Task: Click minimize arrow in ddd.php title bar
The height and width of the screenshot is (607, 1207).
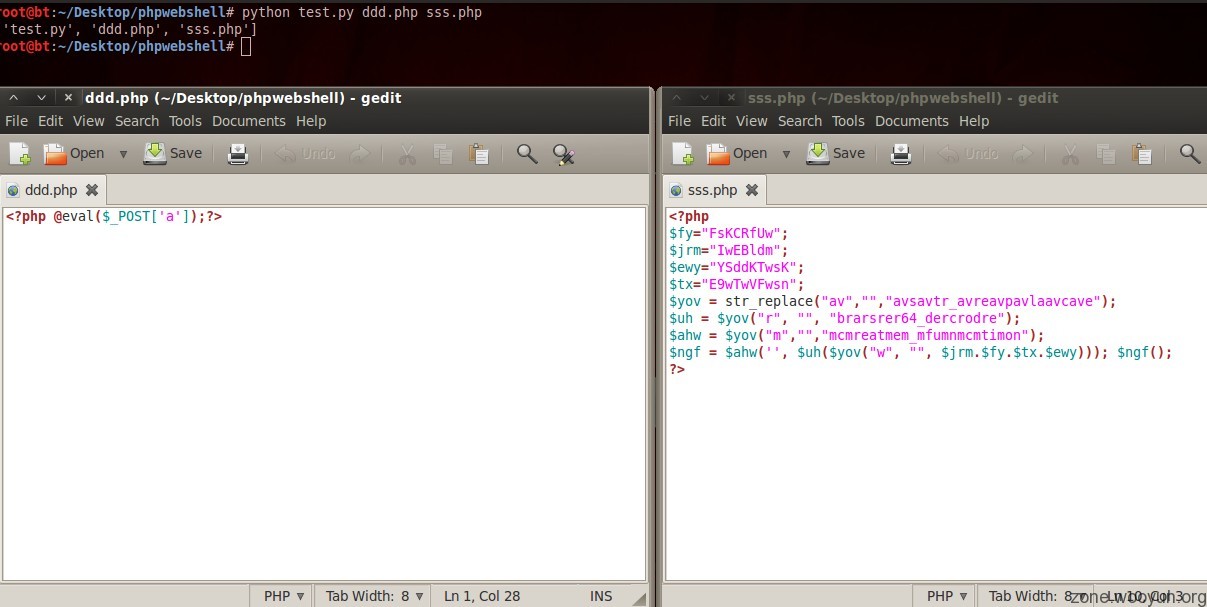Action: 41,98
